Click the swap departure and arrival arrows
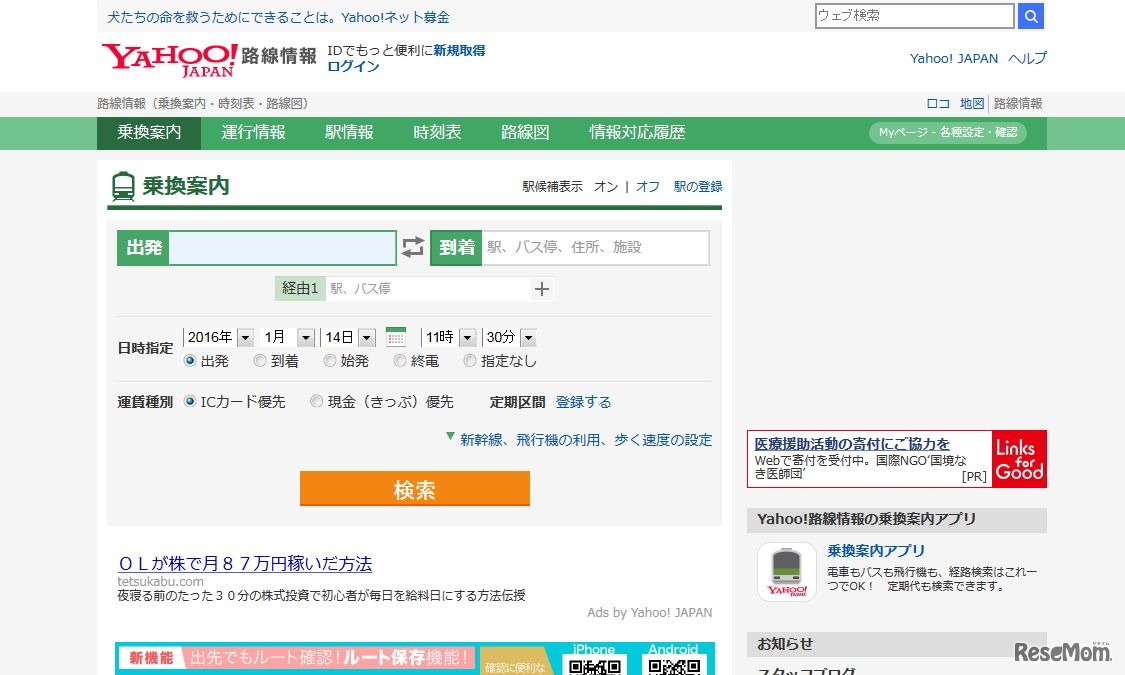The width and height of the screenshot is (1125, 675). pos(413,247)
